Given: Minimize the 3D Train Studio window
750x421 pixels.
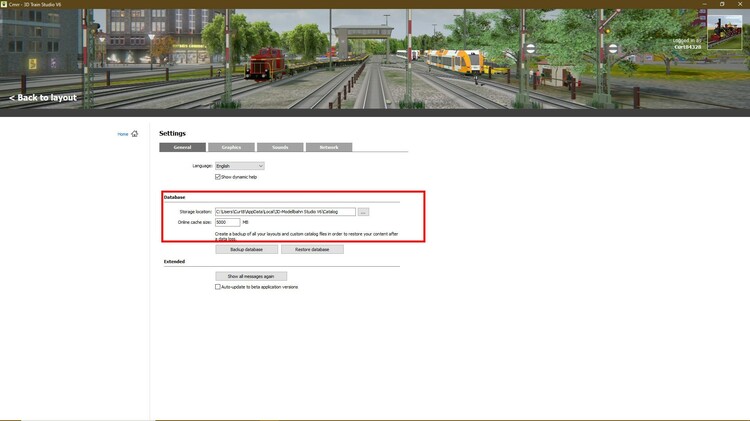Looking at the screenshot, I should coord(704,4).
